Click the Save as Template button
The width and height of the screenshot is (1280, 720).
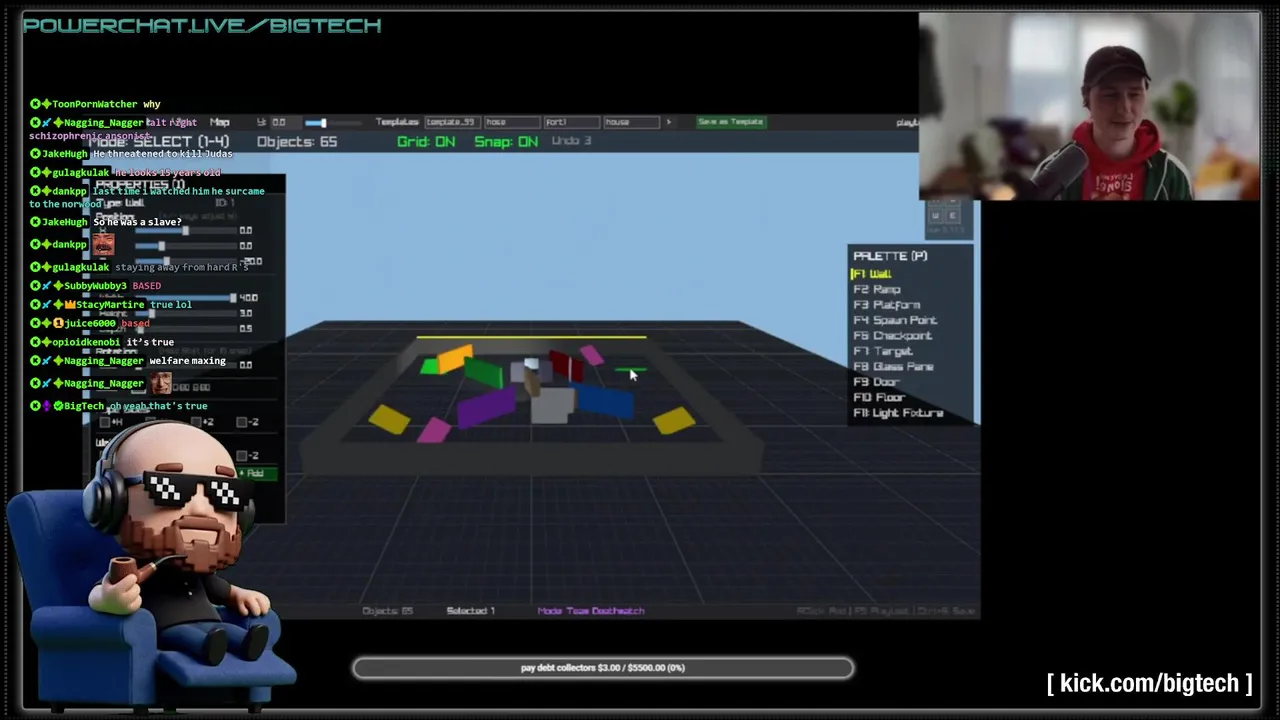pos(731,122)
